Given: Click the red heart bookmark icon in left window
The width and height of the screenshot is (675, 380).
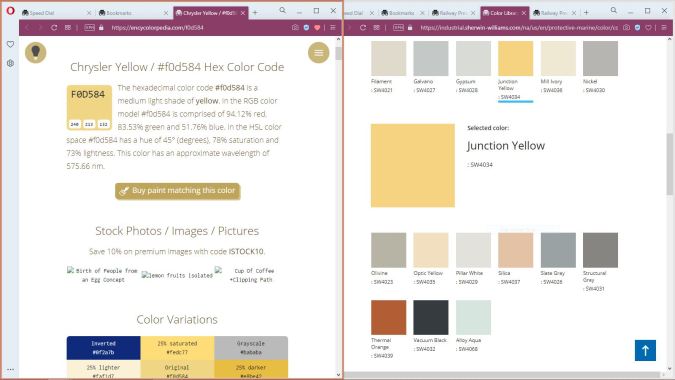Looking at the screenshot, I should click(x=317, y=28).
